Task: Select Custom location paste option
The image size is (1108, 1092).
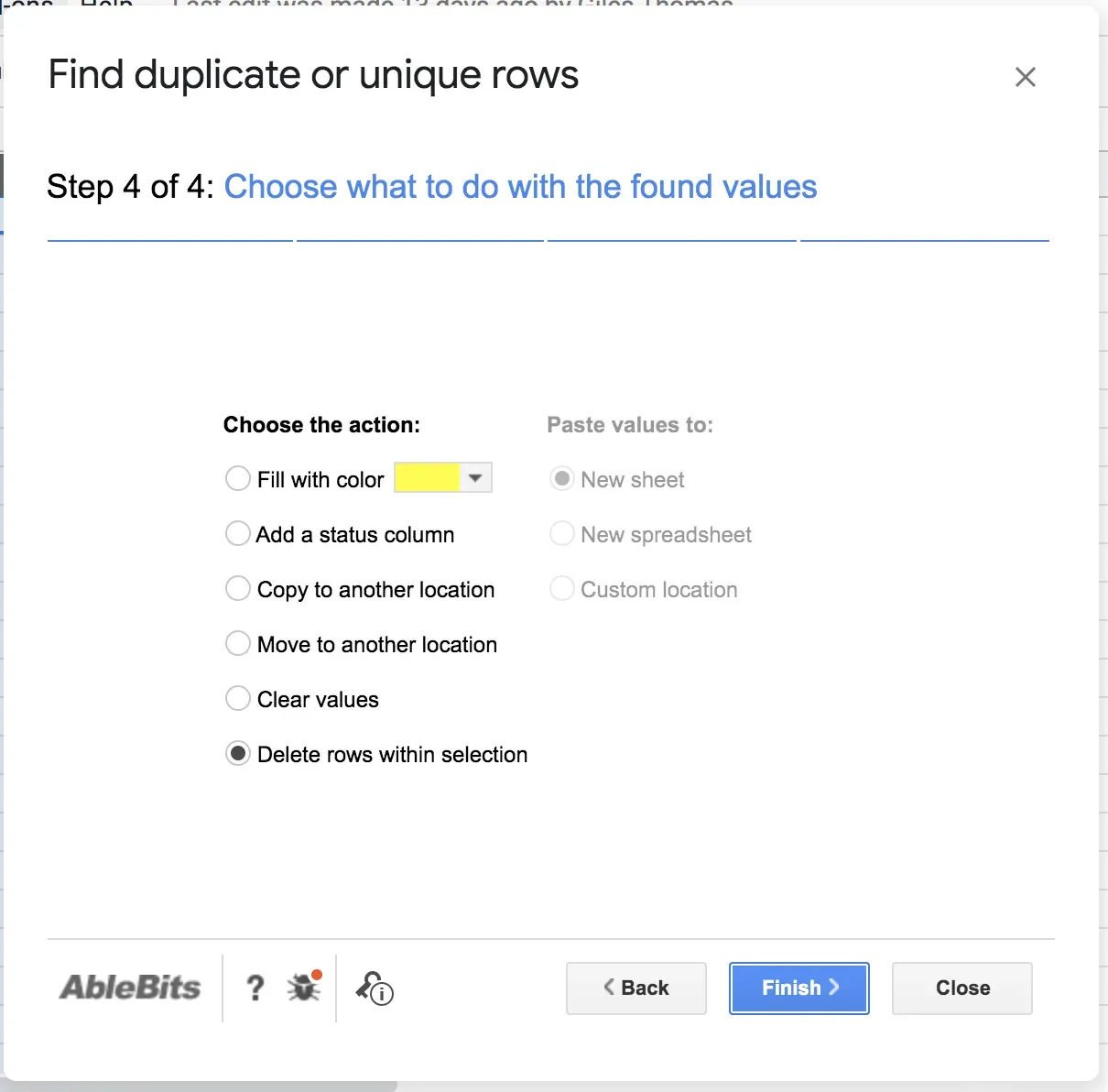Action: pos(562,589)
